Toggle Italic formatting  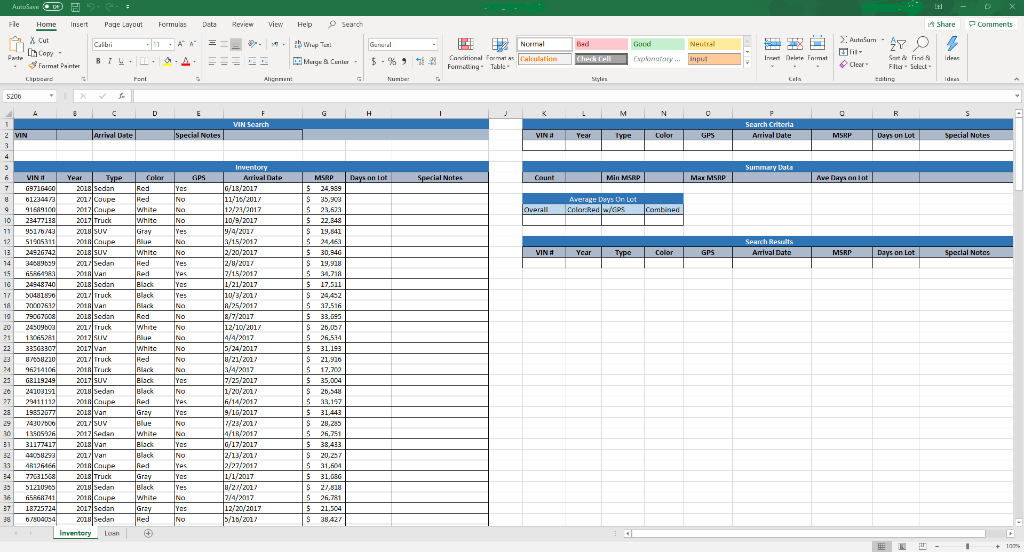coord(110,61)
